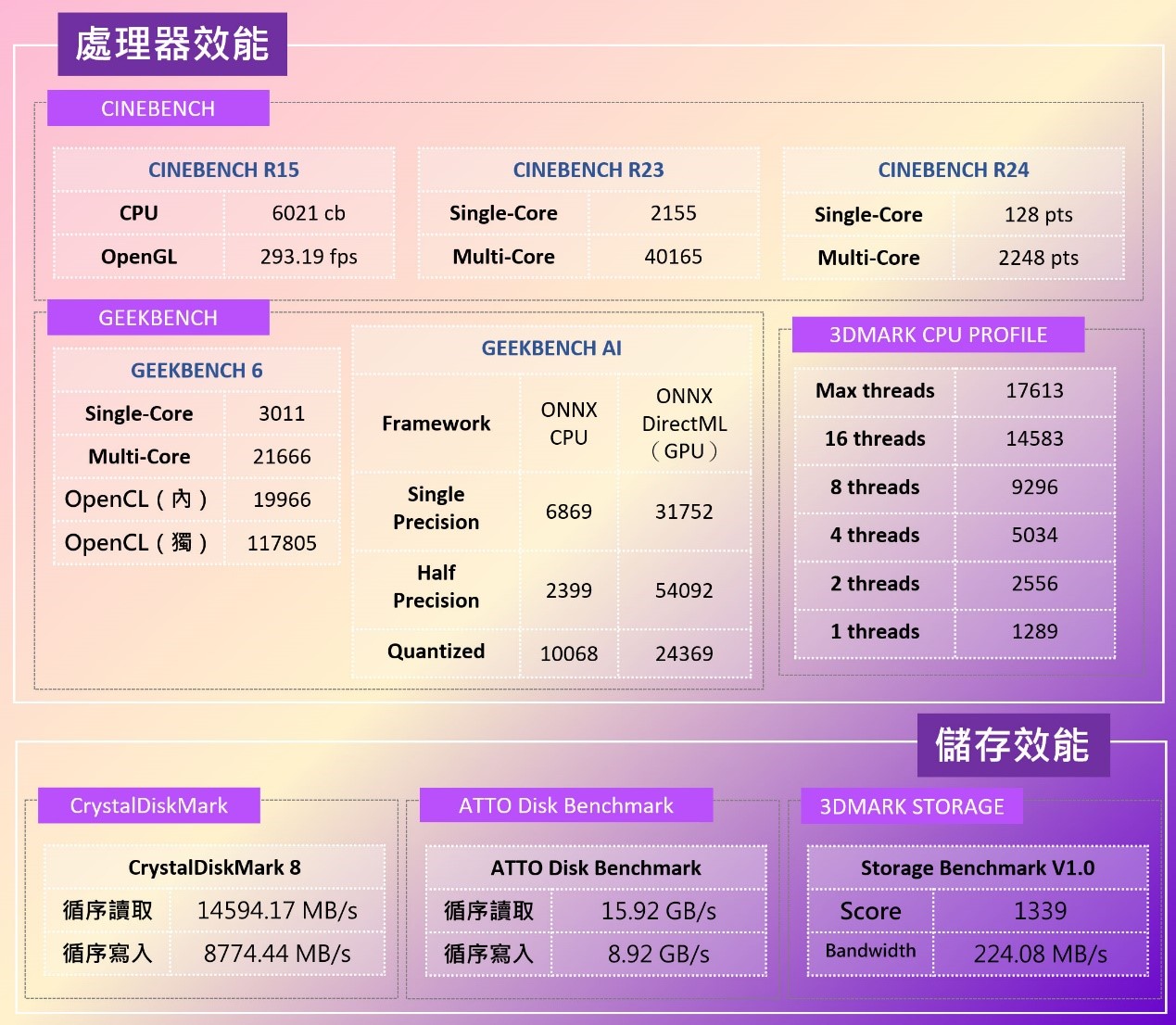Click CrystalDiskMark 循序寫入 value 8774.44 MB/s
Screen dimensions: 1176x1025
point(277,953)
